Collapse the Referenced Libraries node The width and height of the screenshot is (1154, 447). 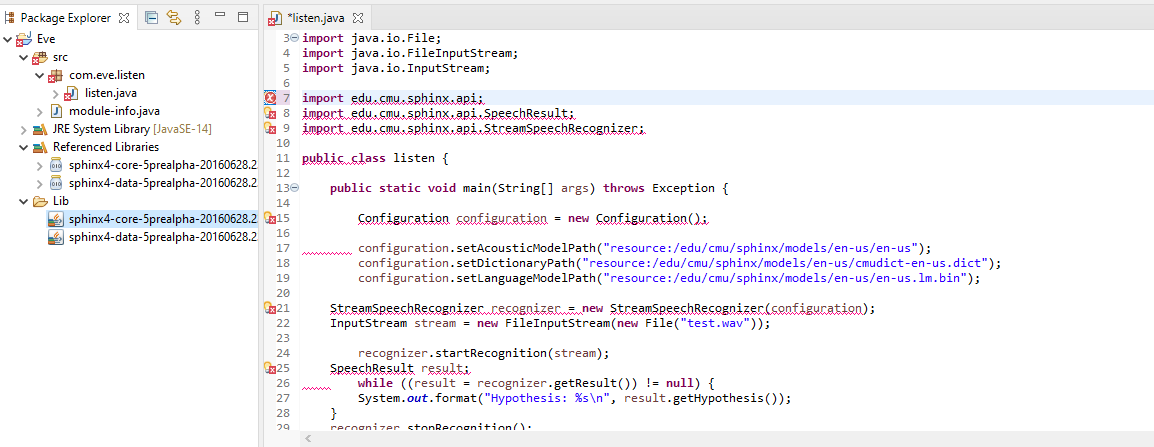tap(24, 147)
